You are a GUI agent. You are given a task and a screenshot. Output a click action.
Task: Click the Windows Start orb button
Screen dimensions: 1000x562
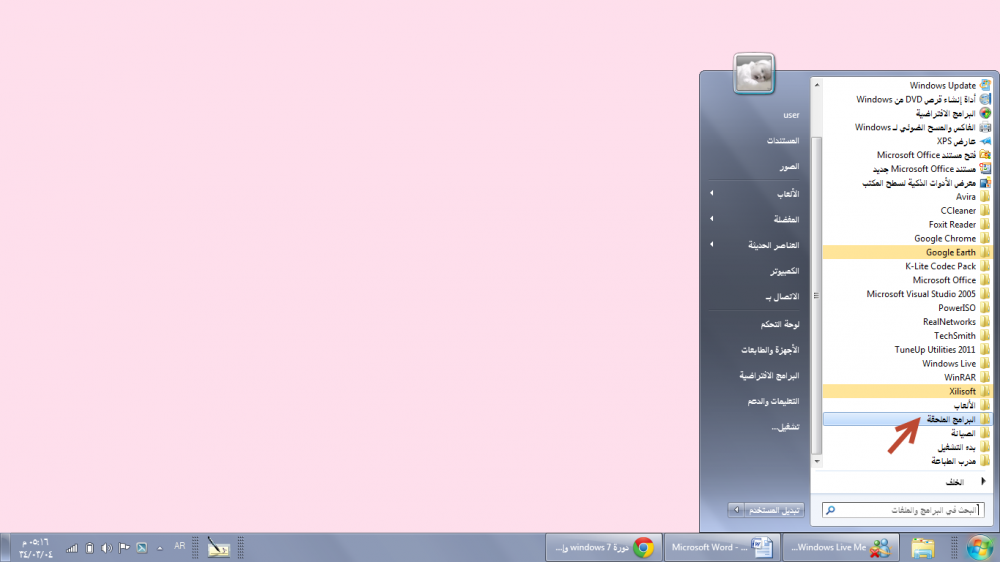pos(979,547)
